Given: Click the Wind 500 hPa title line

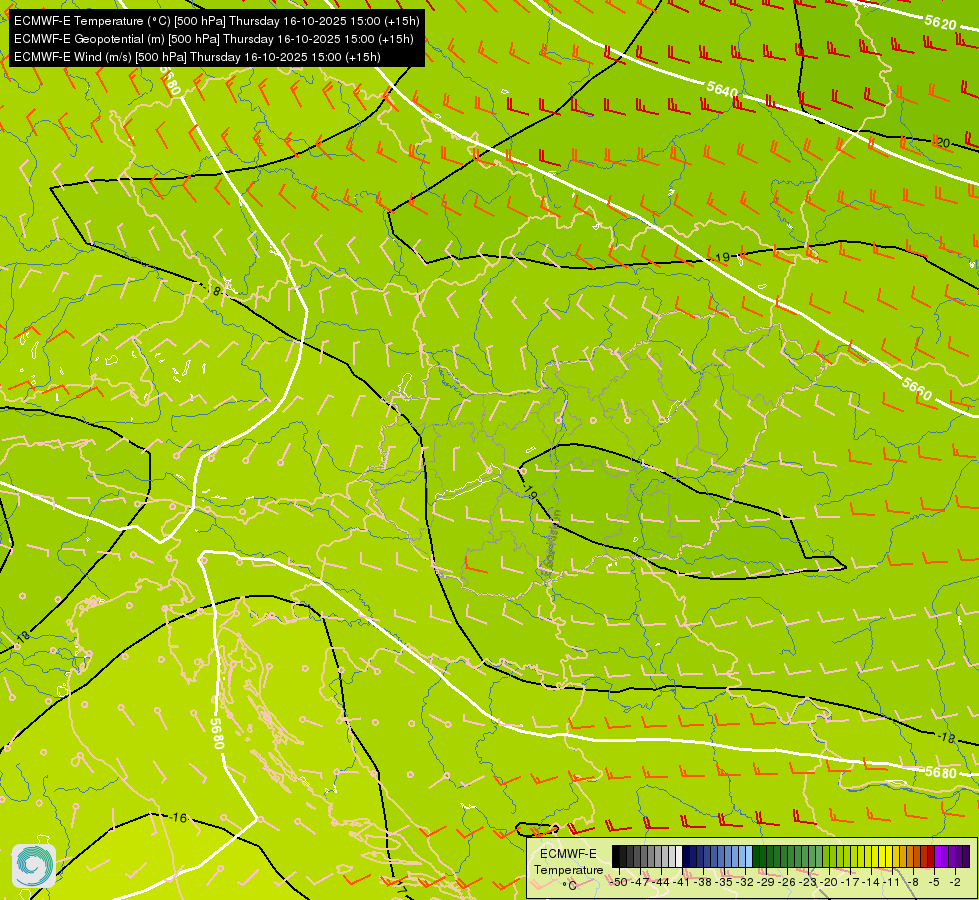Looking at the screenshot, I should [x=197, y=57].
